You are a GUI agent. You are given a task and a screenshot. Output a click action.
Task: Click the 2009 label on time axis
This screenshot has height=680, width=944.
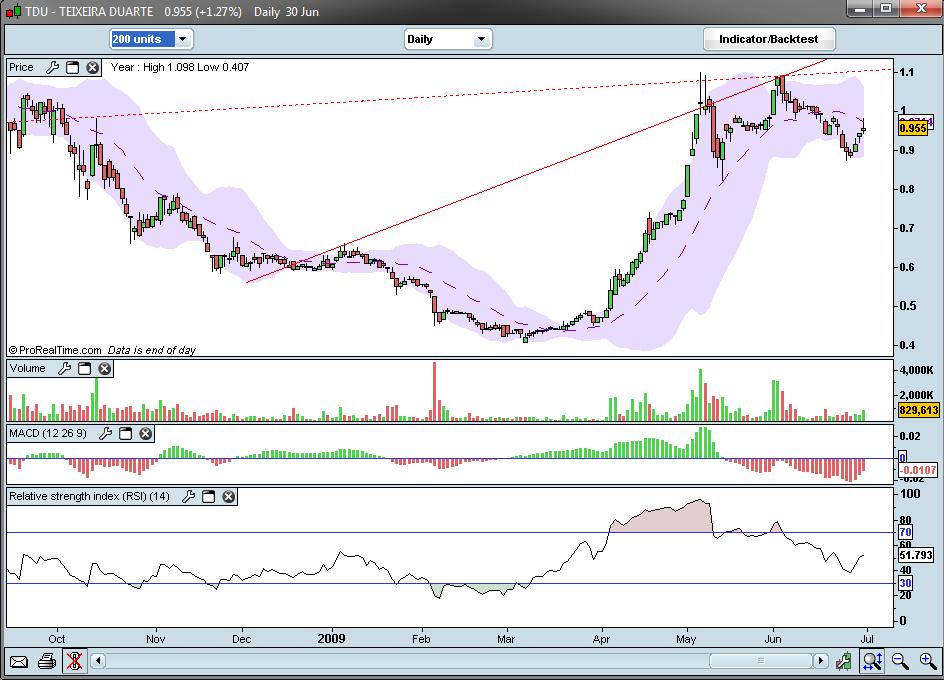[x=331, y=638]
